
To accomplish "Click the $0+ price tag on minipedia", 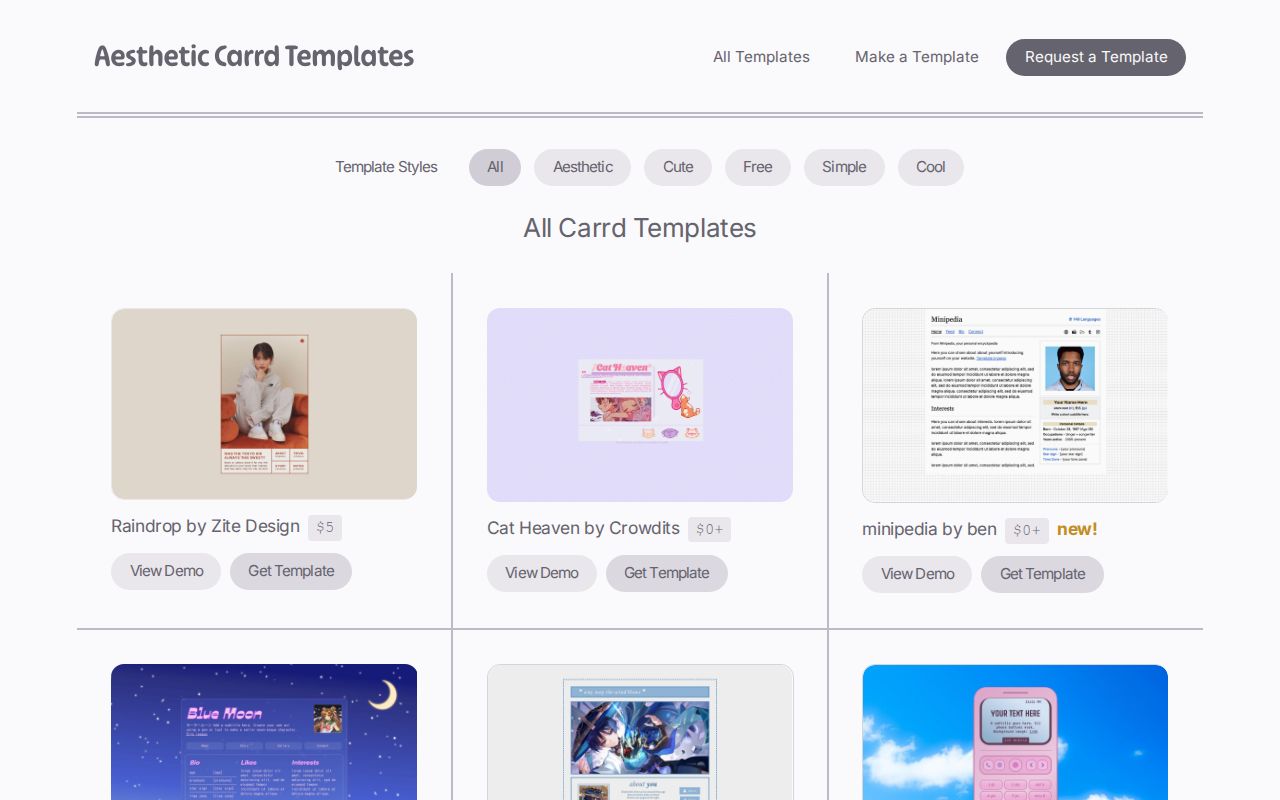I will point(1027,530).
